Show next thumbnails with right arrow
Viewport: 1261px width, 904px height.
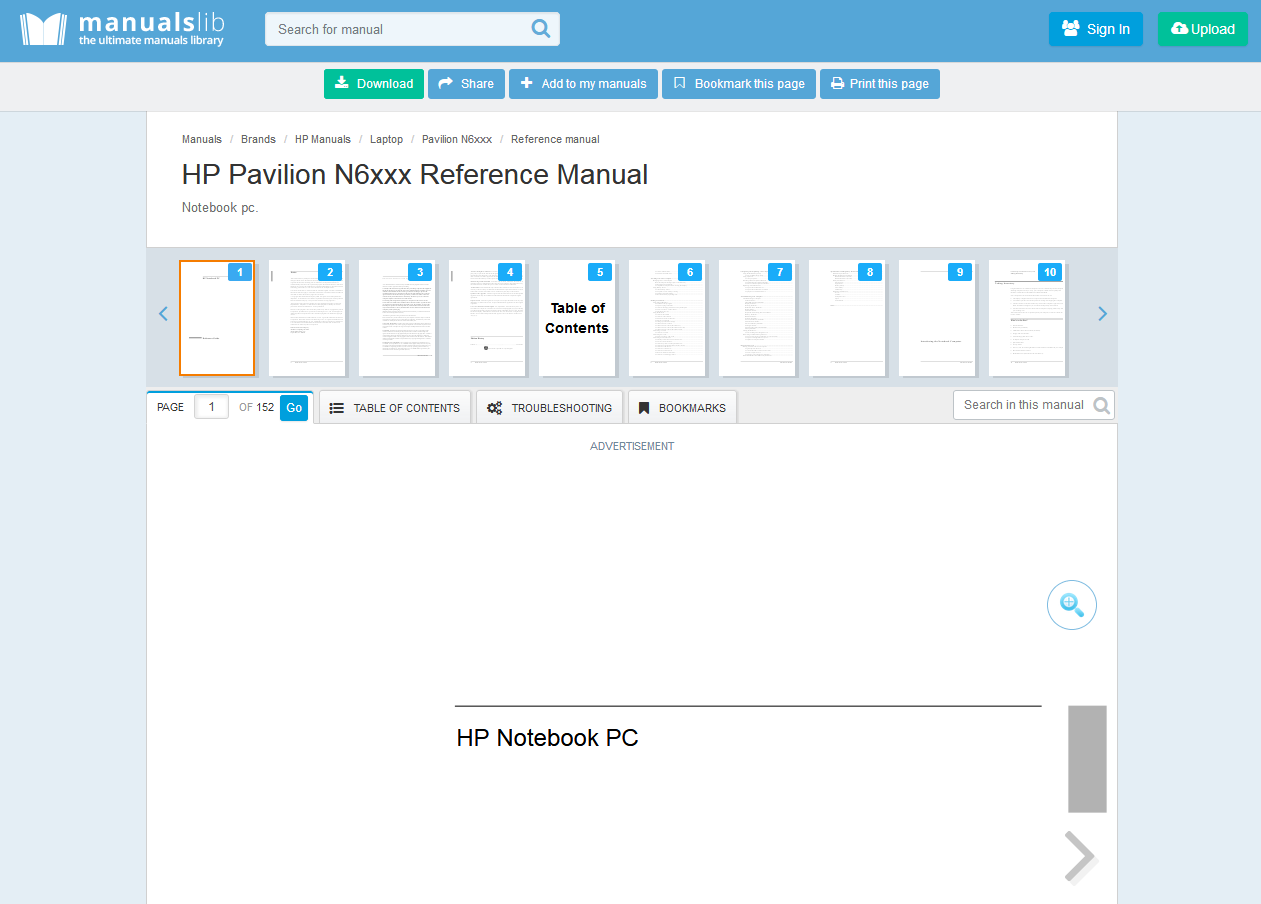click(1103, 314)
